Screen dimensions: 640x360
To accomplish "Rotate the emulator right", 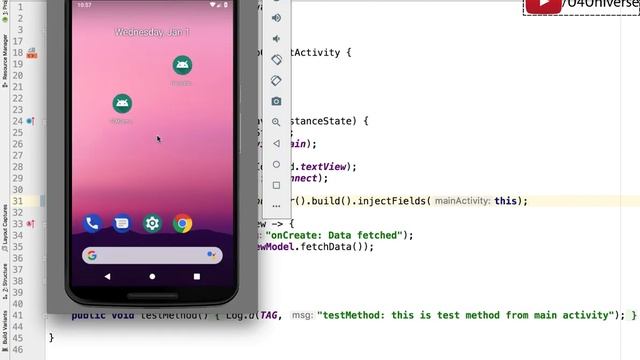I will pos(276,80).
